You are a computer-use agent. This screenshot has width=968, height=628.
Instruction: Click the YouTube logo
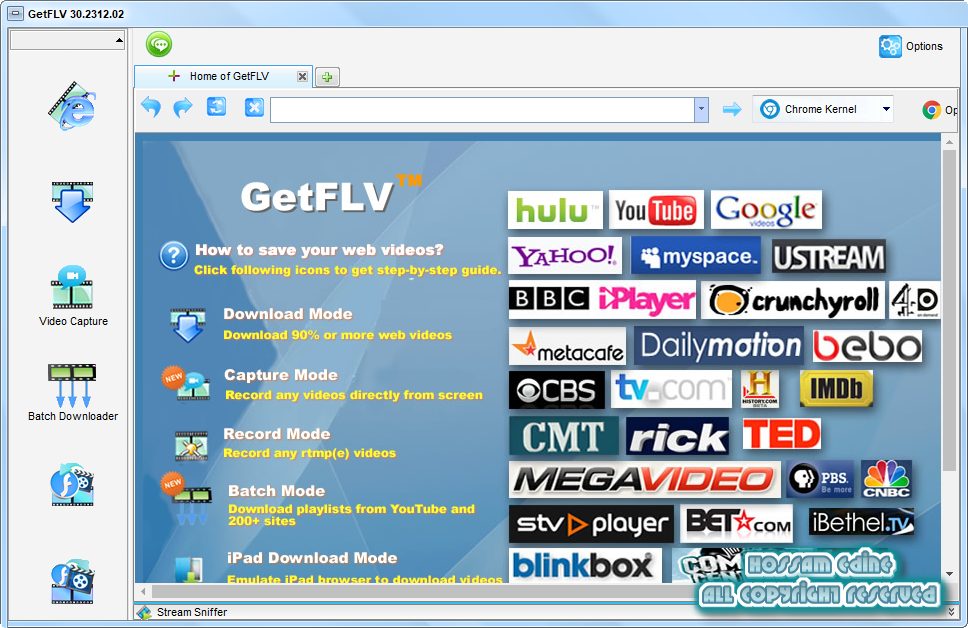656,210
